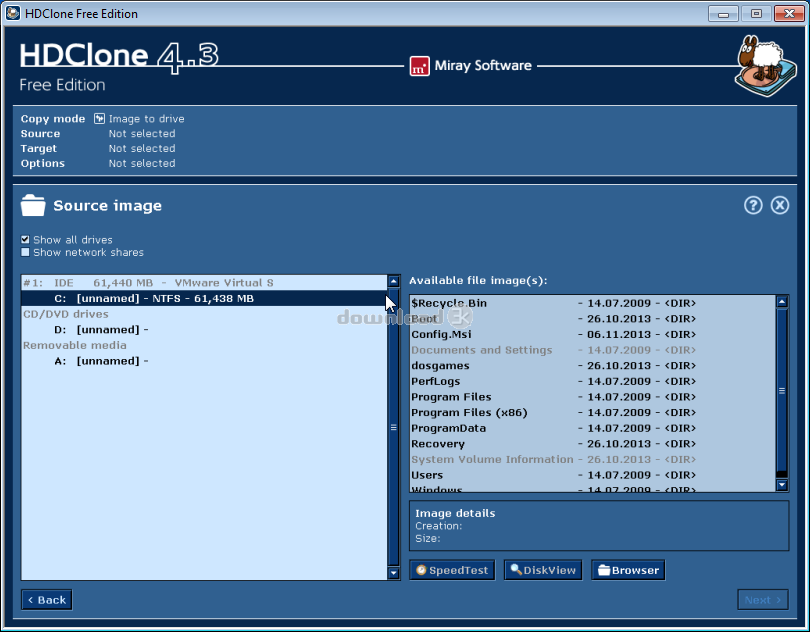Select the C: NTFS 61,438 MB partition

click(x=204, y=298)
